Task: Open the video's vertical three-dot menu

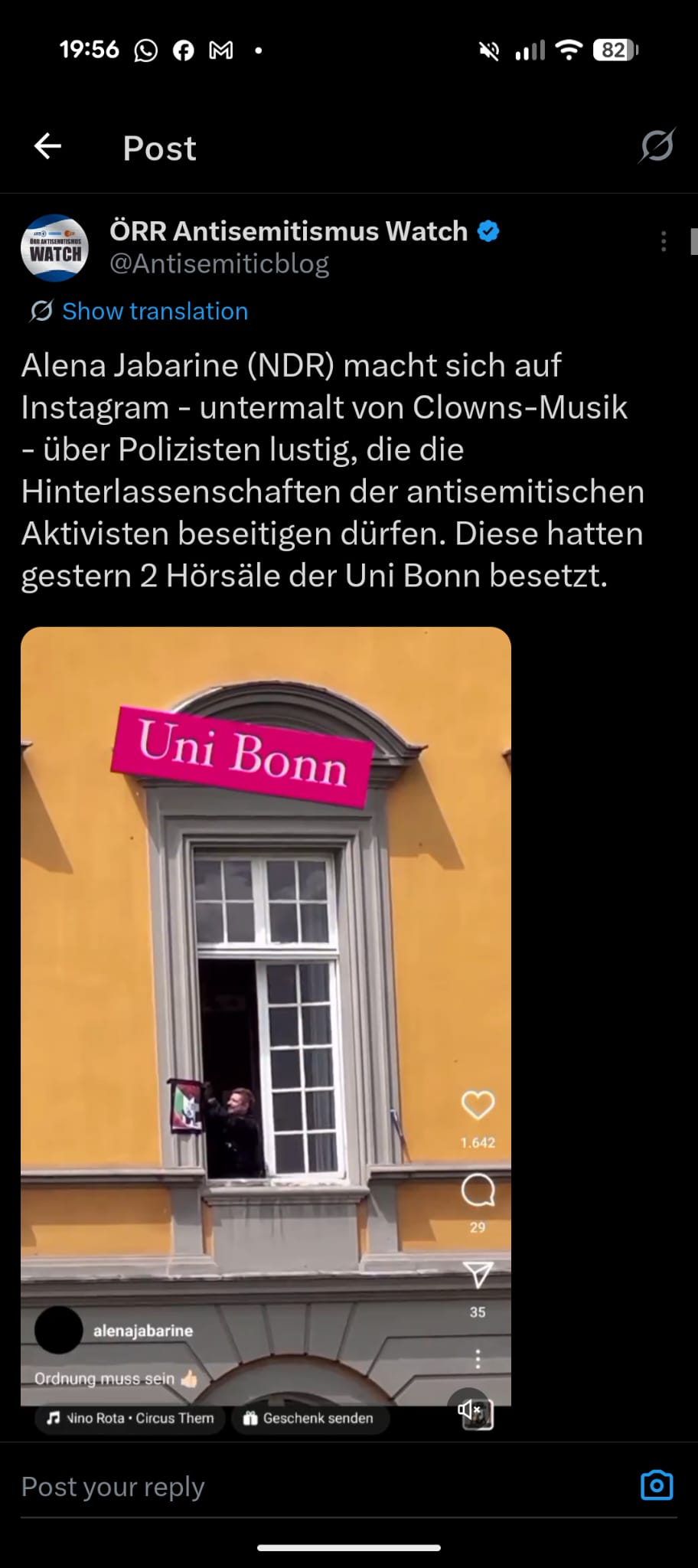Action: (478, 1359)
